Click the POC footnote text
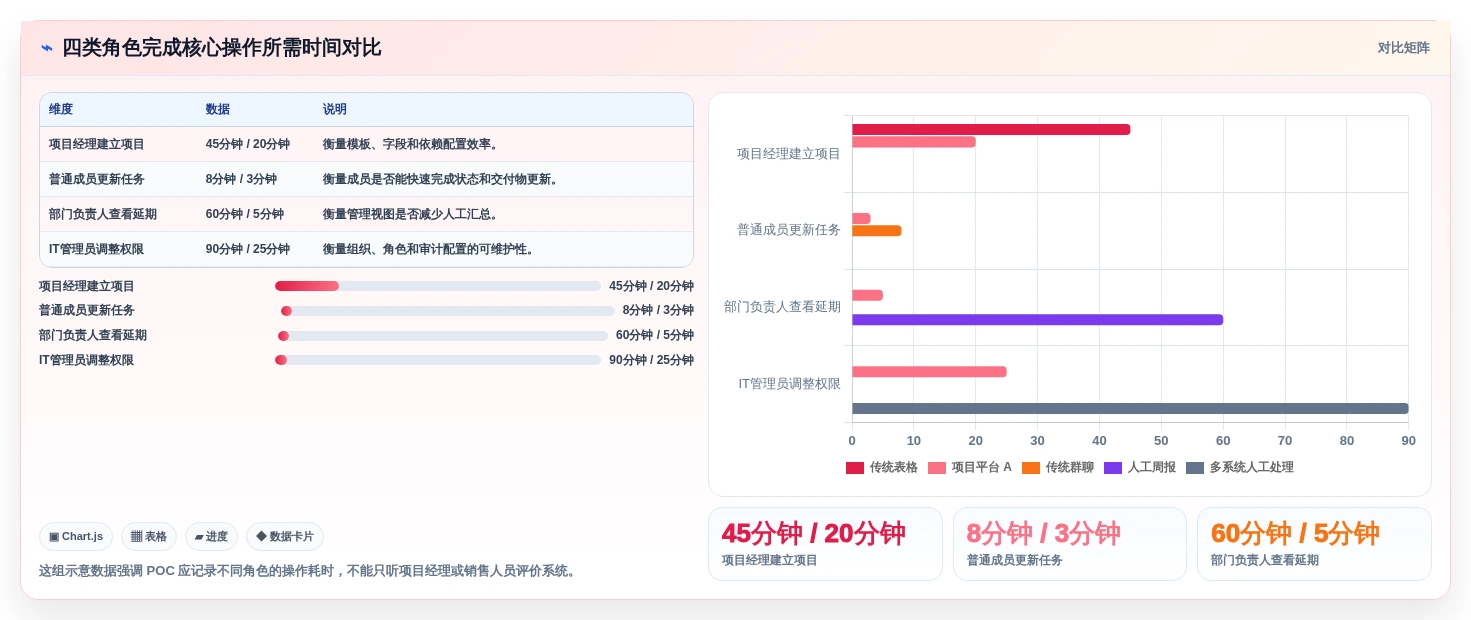 click(x=309, y=571)
